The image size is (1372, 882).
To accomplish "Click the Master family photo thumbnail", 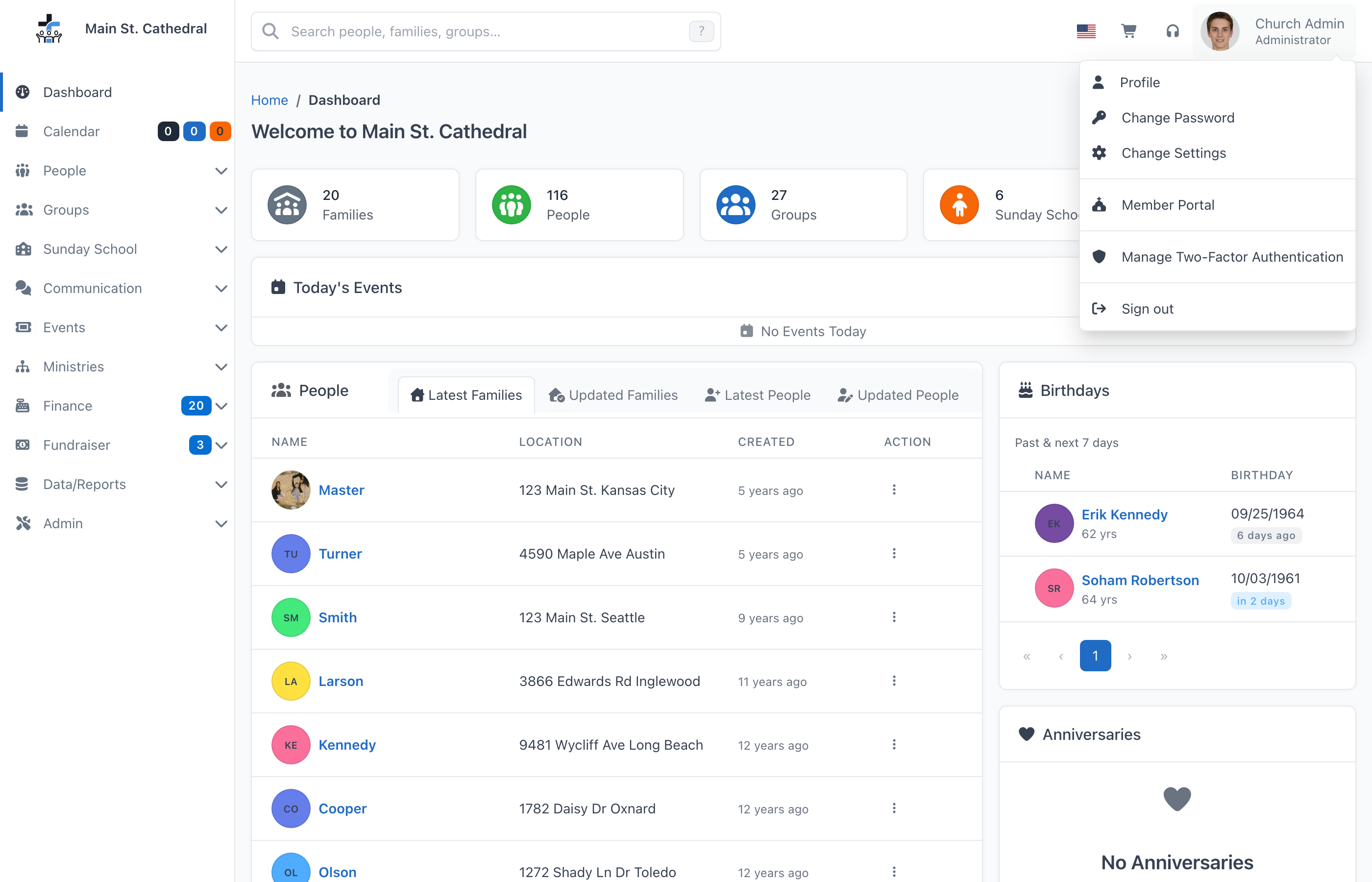I will coord(291,490).
